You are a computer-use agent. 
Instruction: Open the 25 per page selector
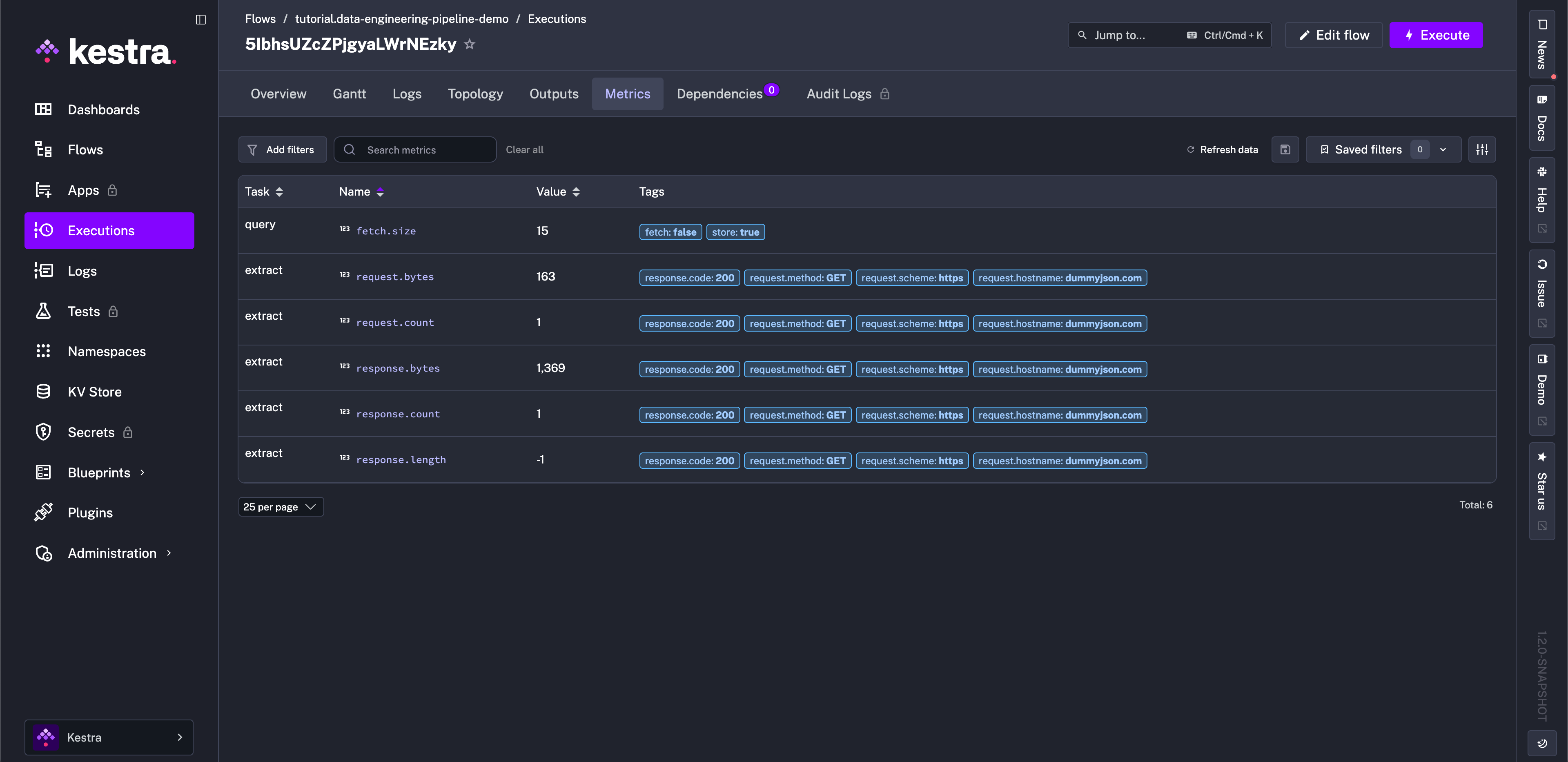[281, 506]
